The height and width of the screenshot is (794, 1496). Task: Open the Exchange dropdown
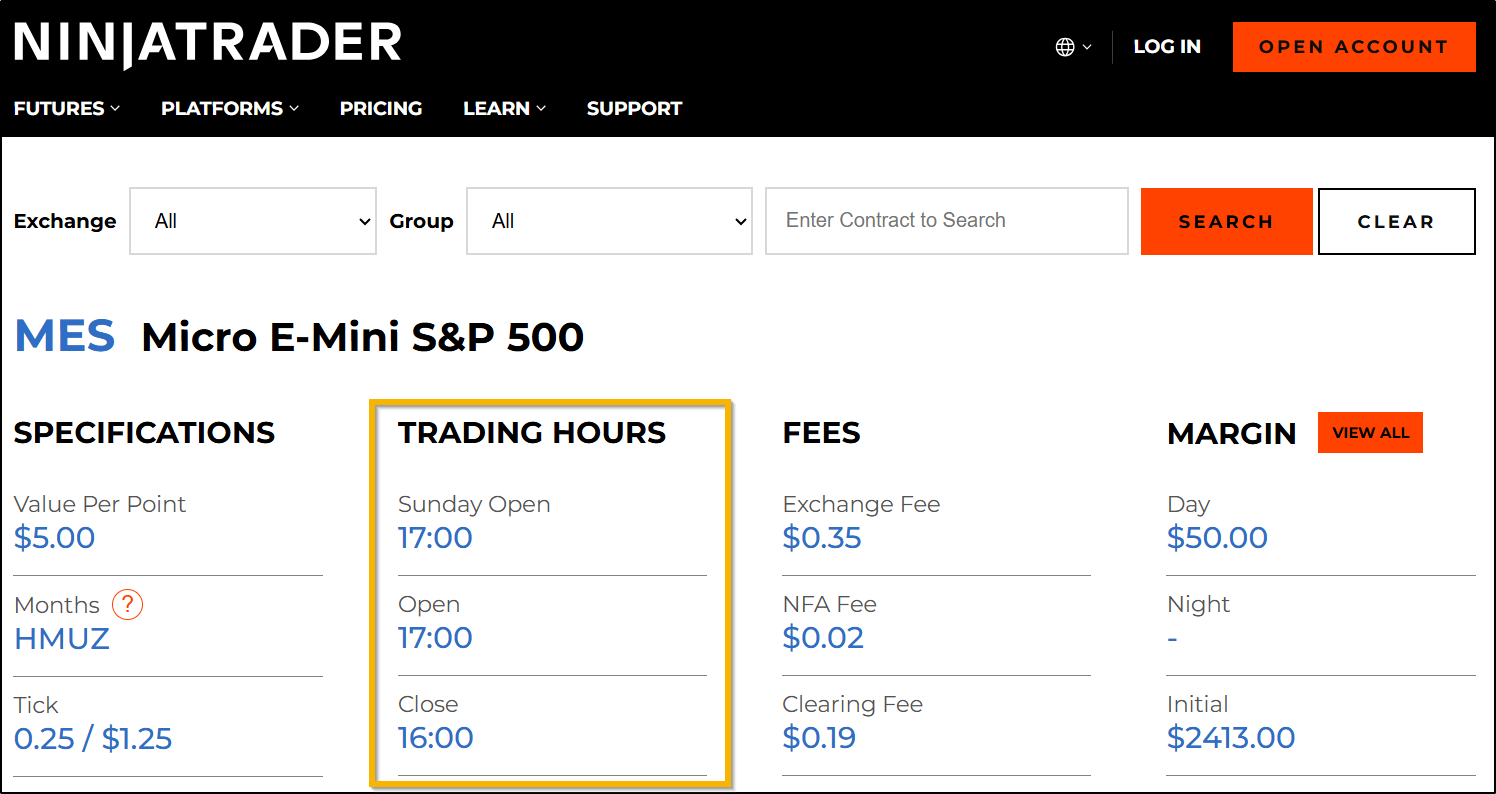pos(253,221)
